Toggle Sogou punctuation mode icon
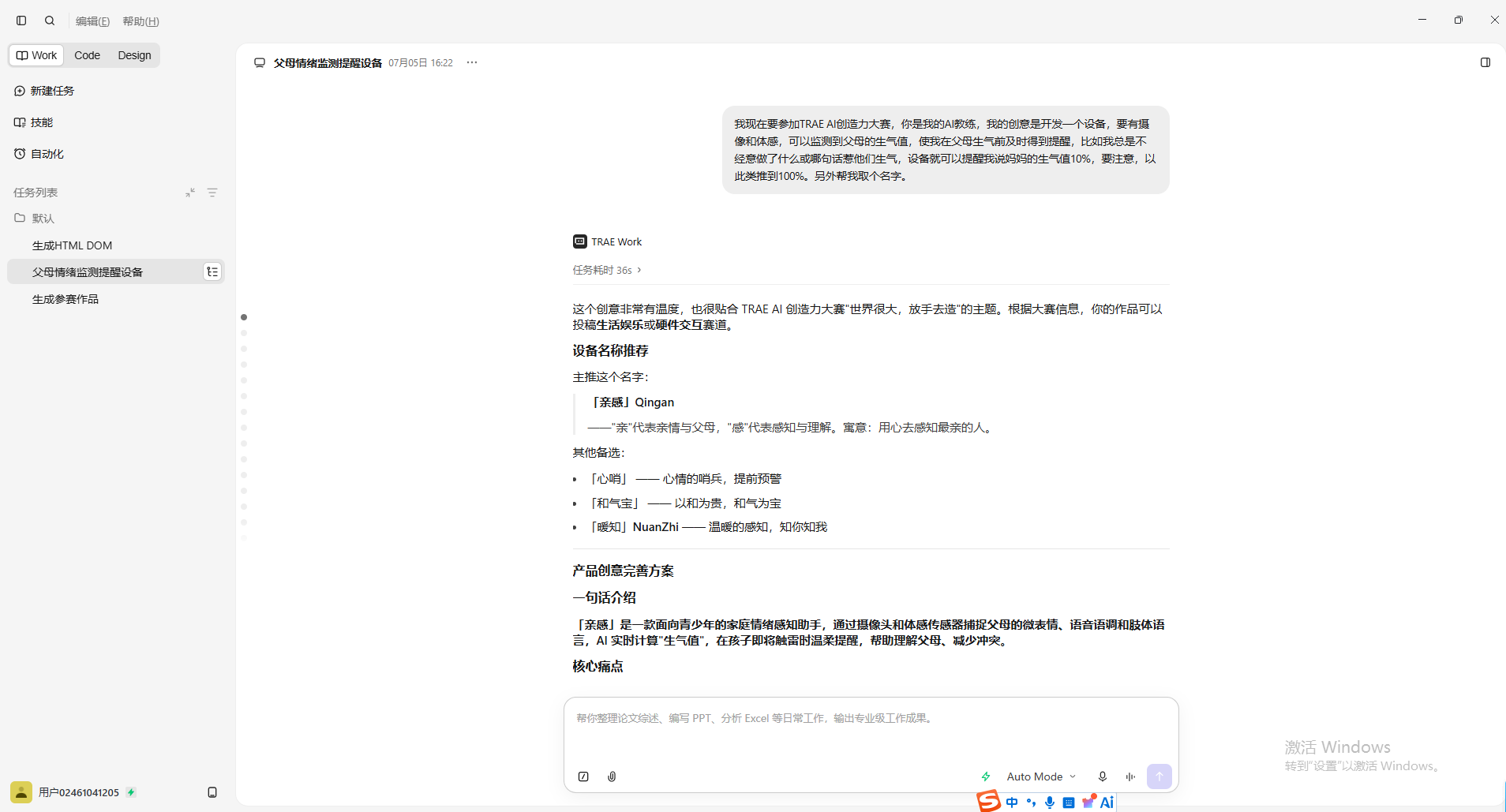 pyautogui.click(x=1031, y=803)
